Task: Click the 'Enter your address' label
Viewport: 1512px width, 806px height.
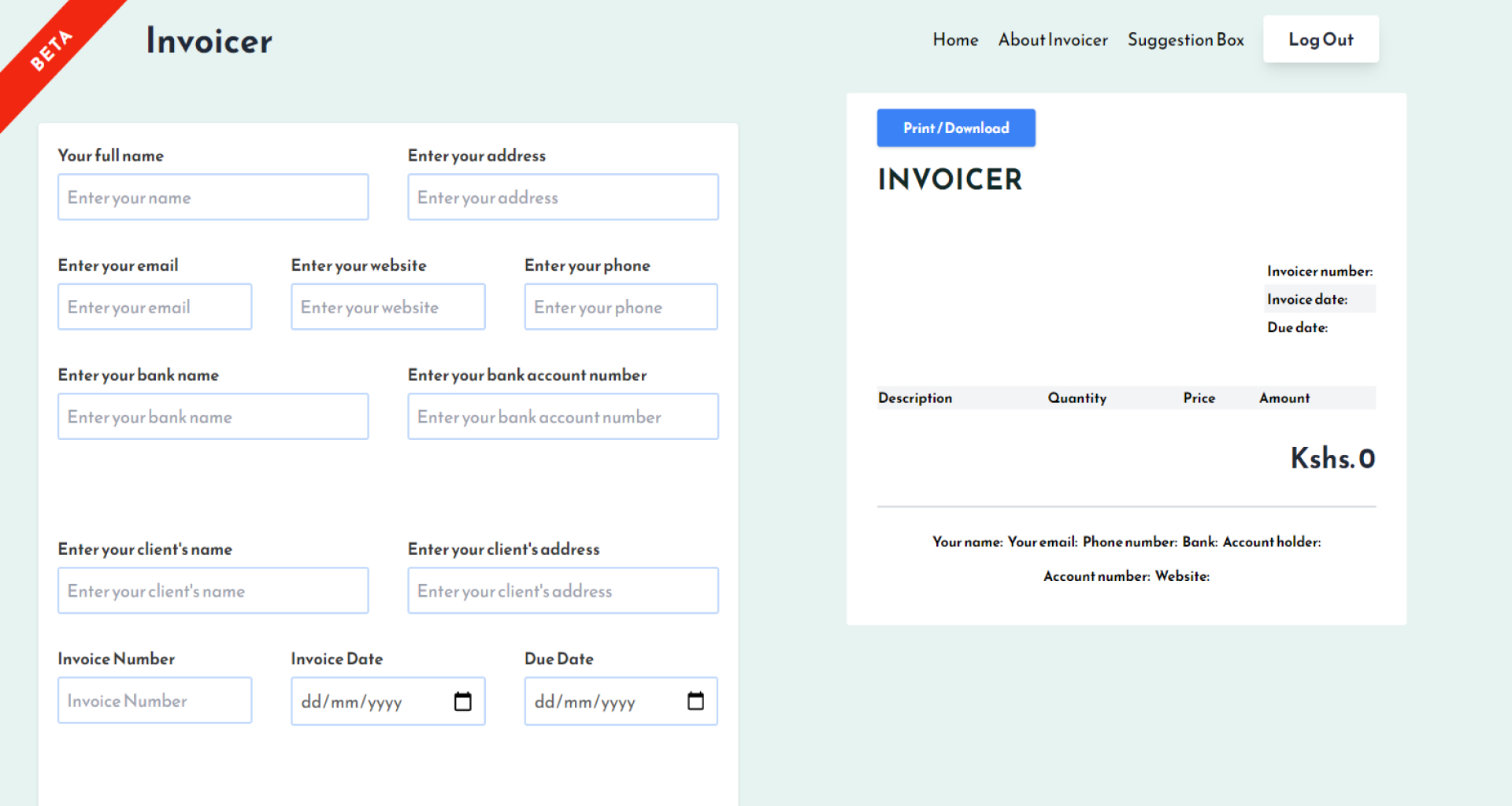Action: click(x=476, y=156)
